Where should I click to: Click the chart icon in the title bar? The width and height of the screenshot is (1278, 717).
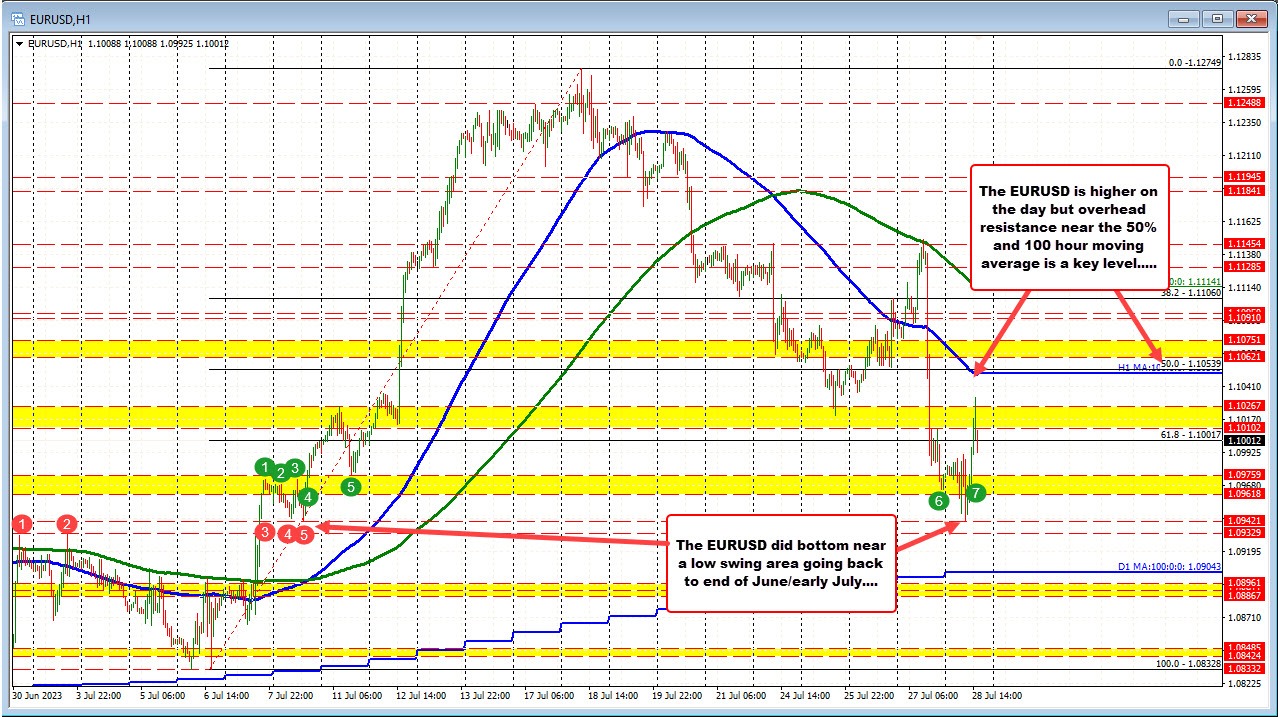14,18
